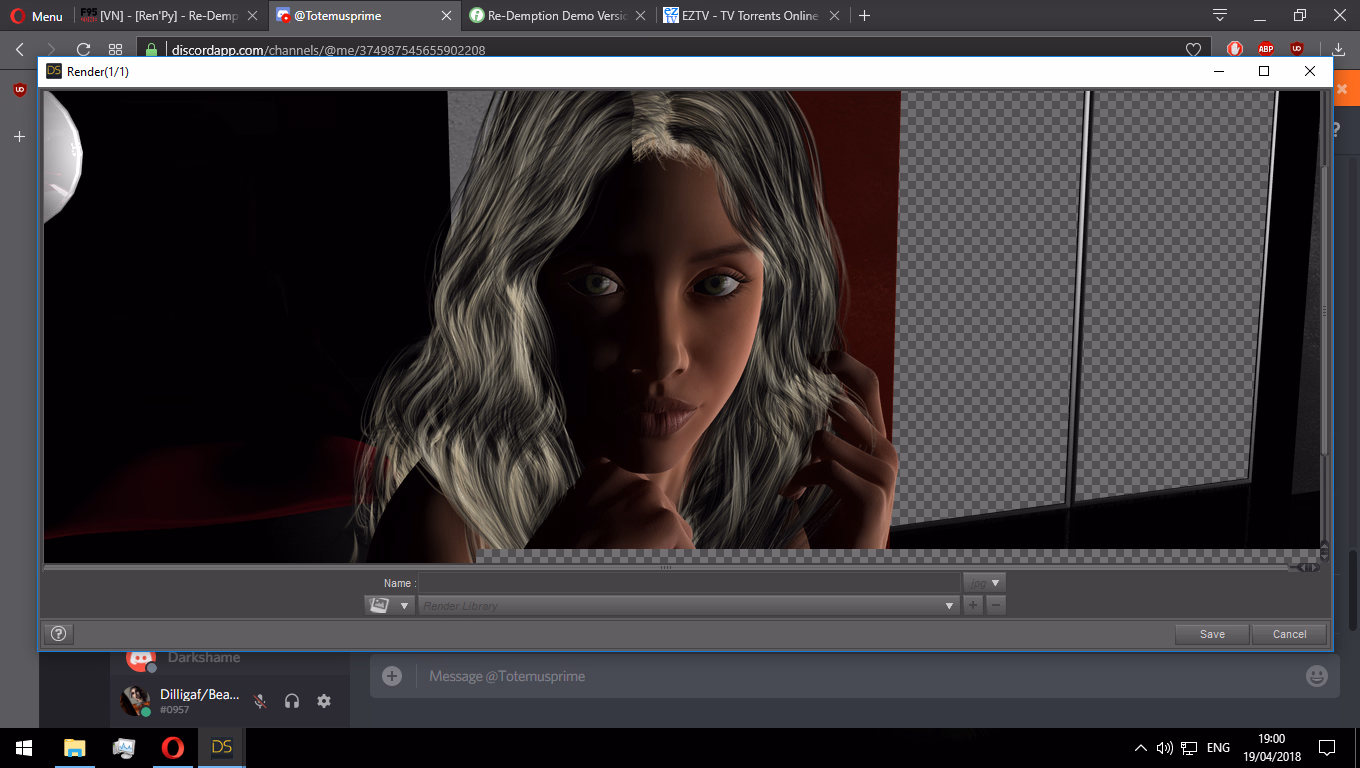The image size is (1360, 768).
Task: Open the Adblock Plus extension
Action: coord(1266,49)
